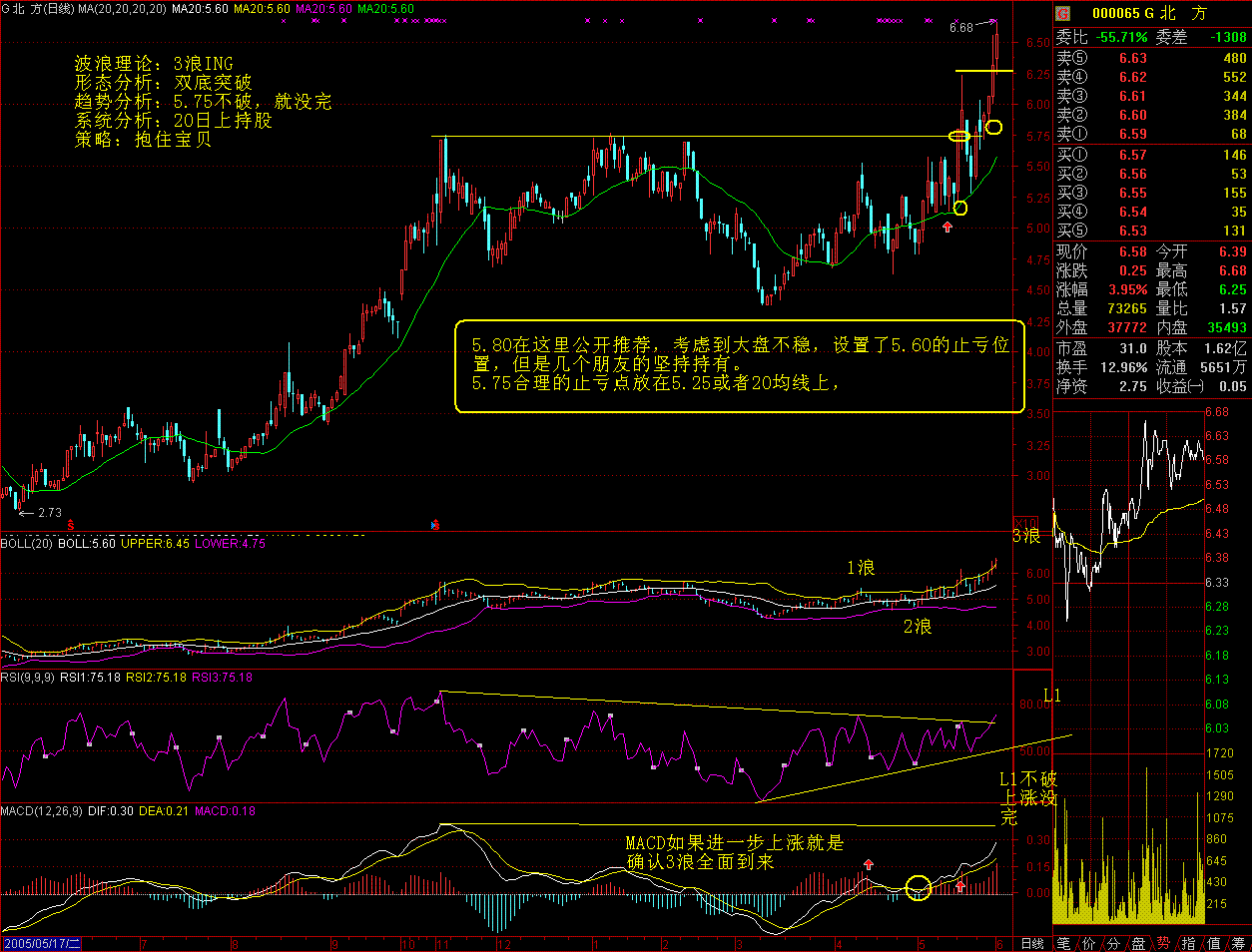Click the white MA20:5.60 value
Image resolution: width=1252 pixels, height=952 pixels.
(x=201, y=9)
